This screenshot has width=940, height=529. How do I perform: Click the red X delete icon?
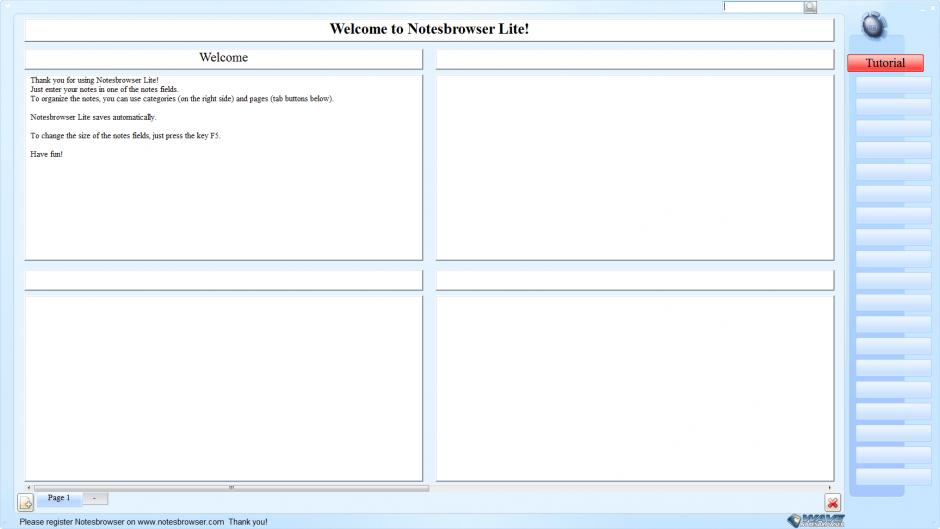click(832, 503)
